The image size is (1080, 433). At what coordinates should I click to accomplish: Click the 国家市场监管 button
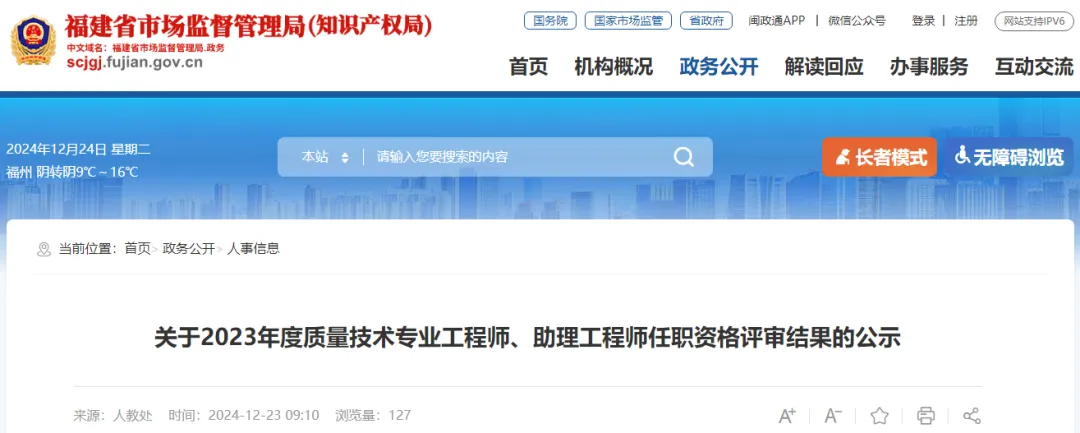[x=628, y=21]
